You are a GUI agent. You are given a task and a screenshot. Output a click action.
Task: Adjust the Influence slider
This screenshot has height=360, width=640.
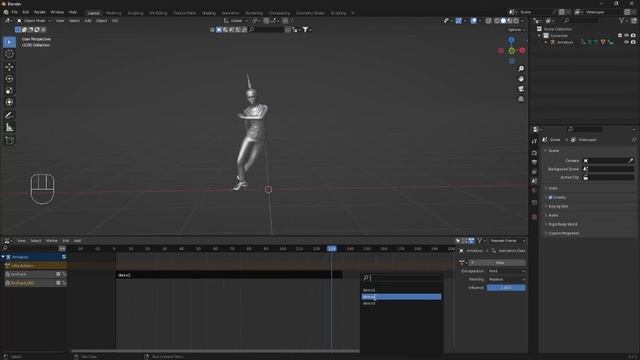(x=506, y=288)
